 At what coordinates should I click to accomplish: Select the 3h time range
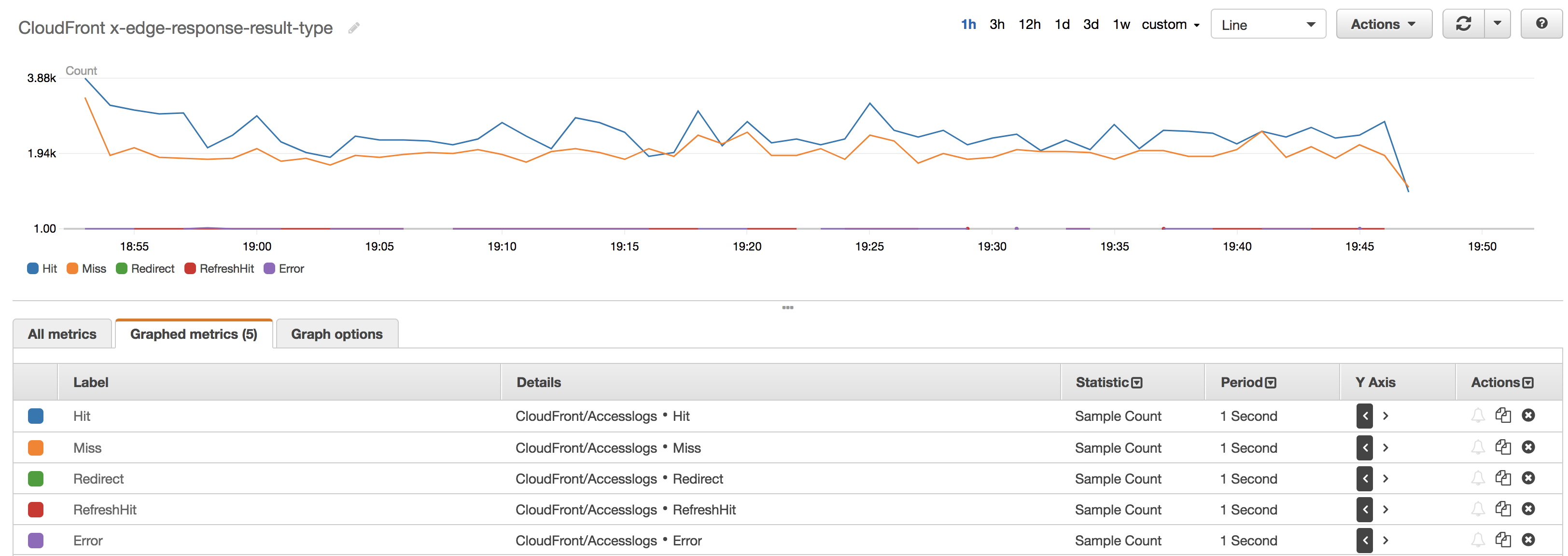point(996,24)
